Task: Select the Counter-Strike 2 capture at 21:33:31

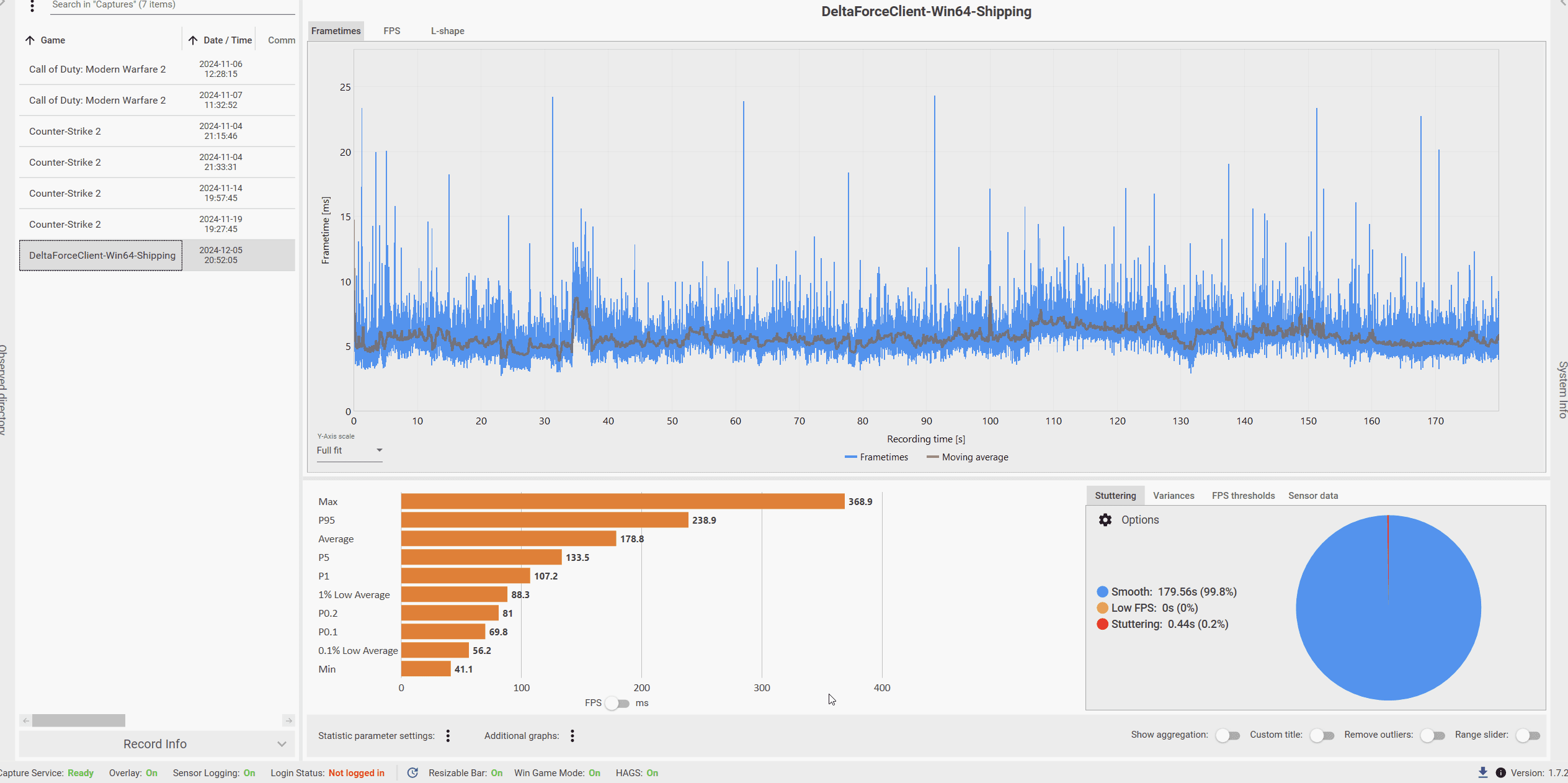Action: click(x=157, y=162)
